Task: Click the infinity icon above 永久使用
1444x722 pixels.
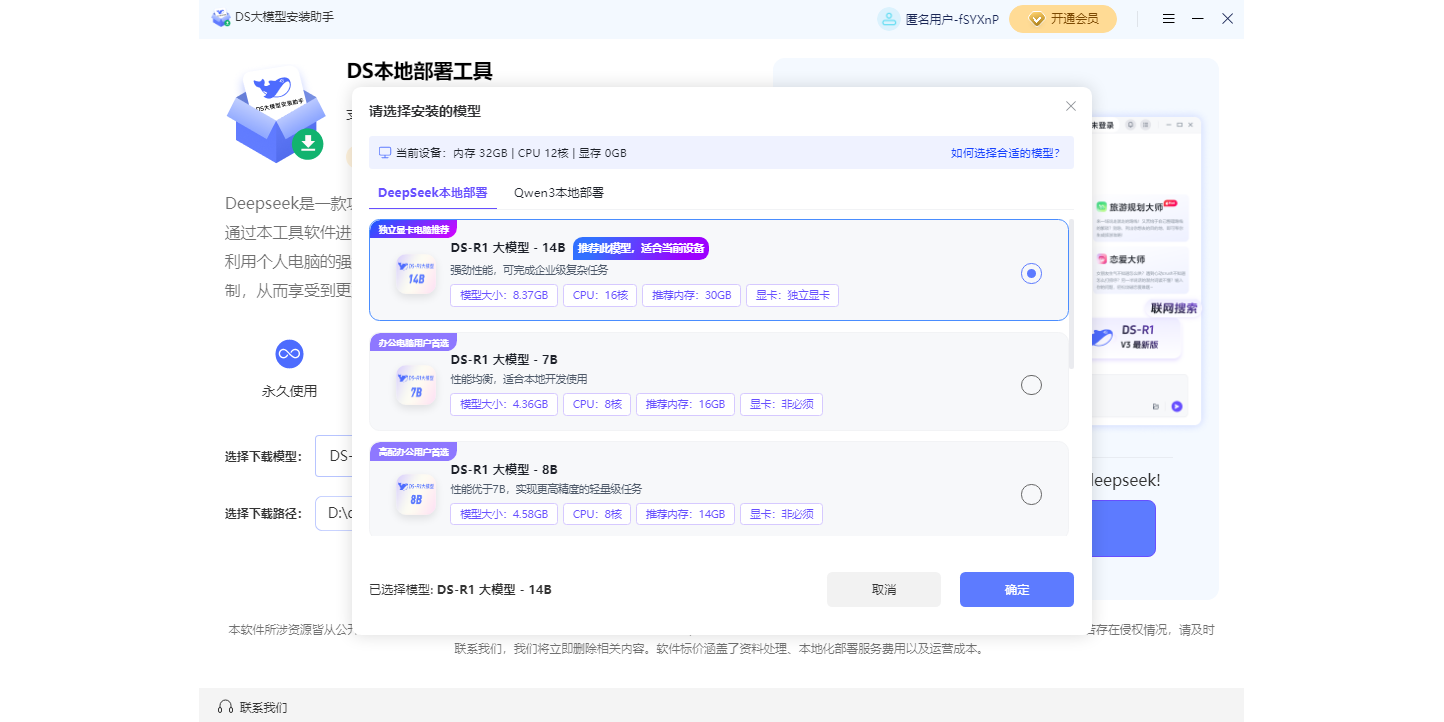Action: click(288, 353)
